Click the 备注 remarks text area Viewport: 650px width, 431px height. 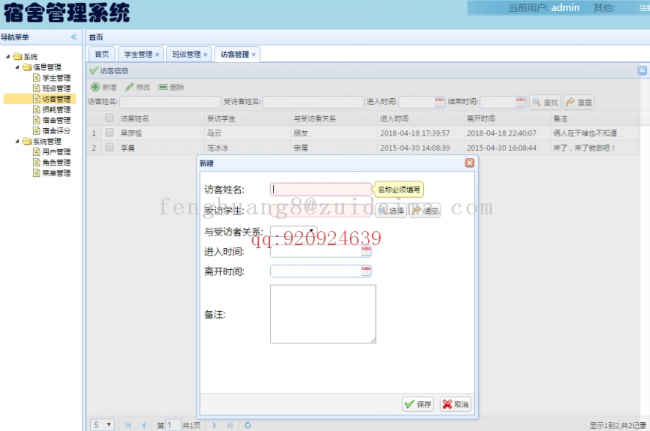click(322, 314)
